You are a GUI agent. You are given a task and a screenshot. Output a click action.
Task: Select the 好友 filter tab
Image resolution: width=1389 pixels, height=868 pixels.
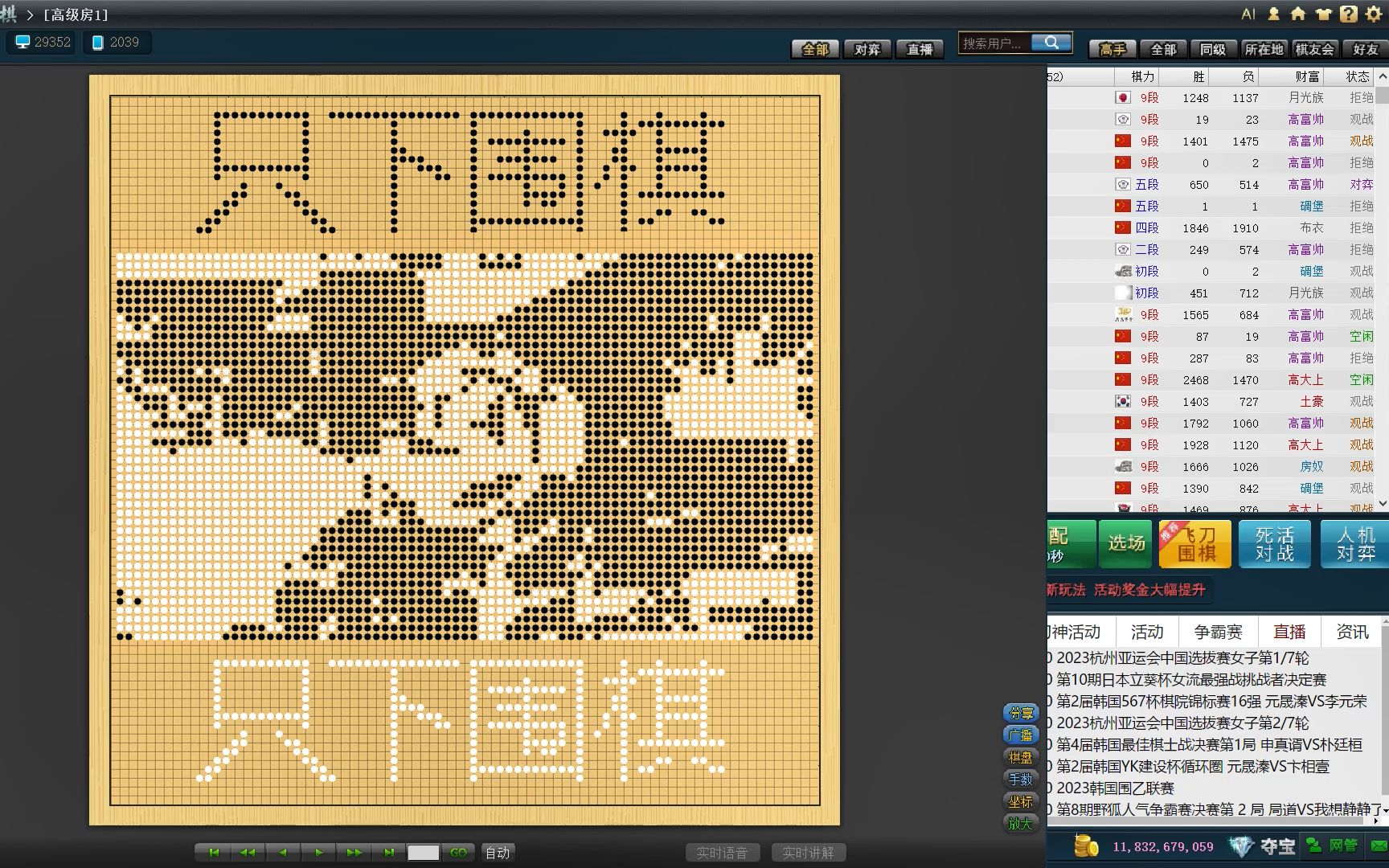1365,49
